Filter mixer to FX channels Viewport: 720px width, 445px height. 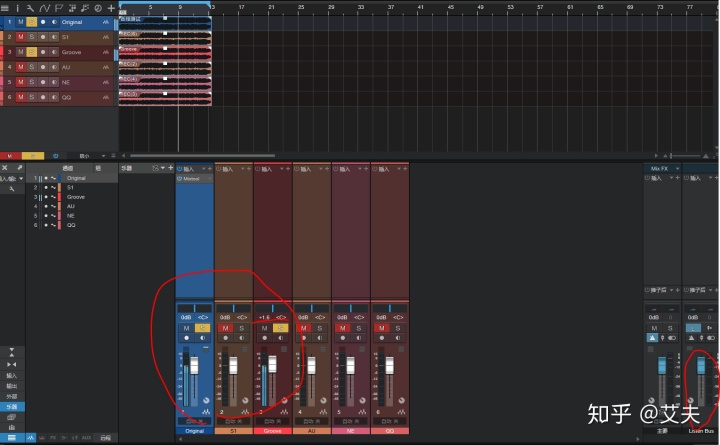(x=53, y=438)
